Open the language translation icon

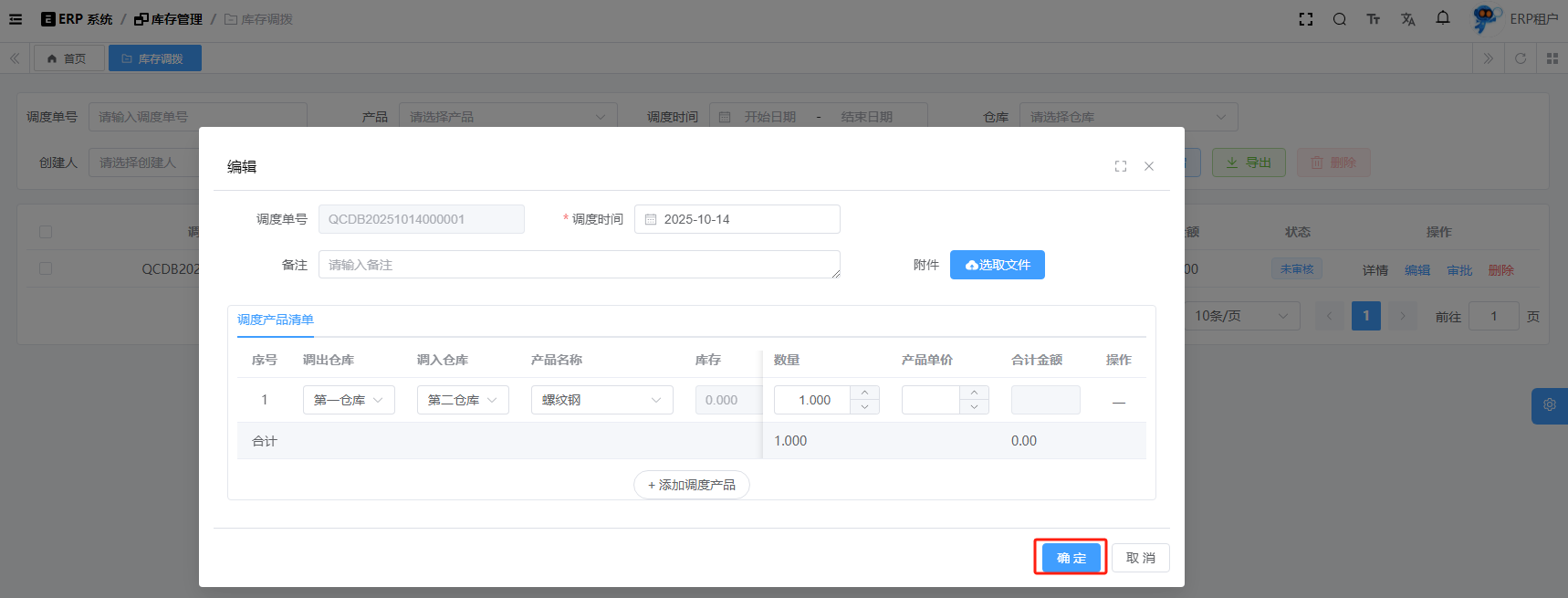click(x=1407, y=19)
